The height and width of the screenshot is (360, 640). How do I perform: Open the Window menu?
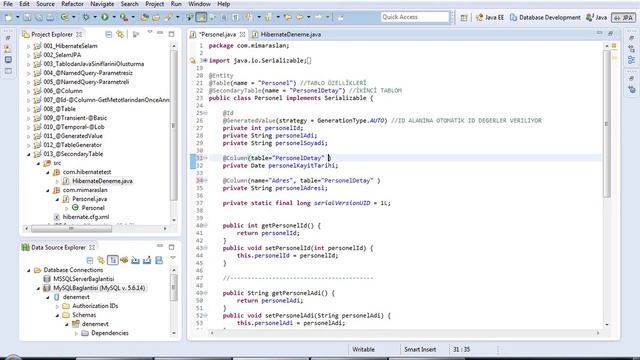coord(199,4)
